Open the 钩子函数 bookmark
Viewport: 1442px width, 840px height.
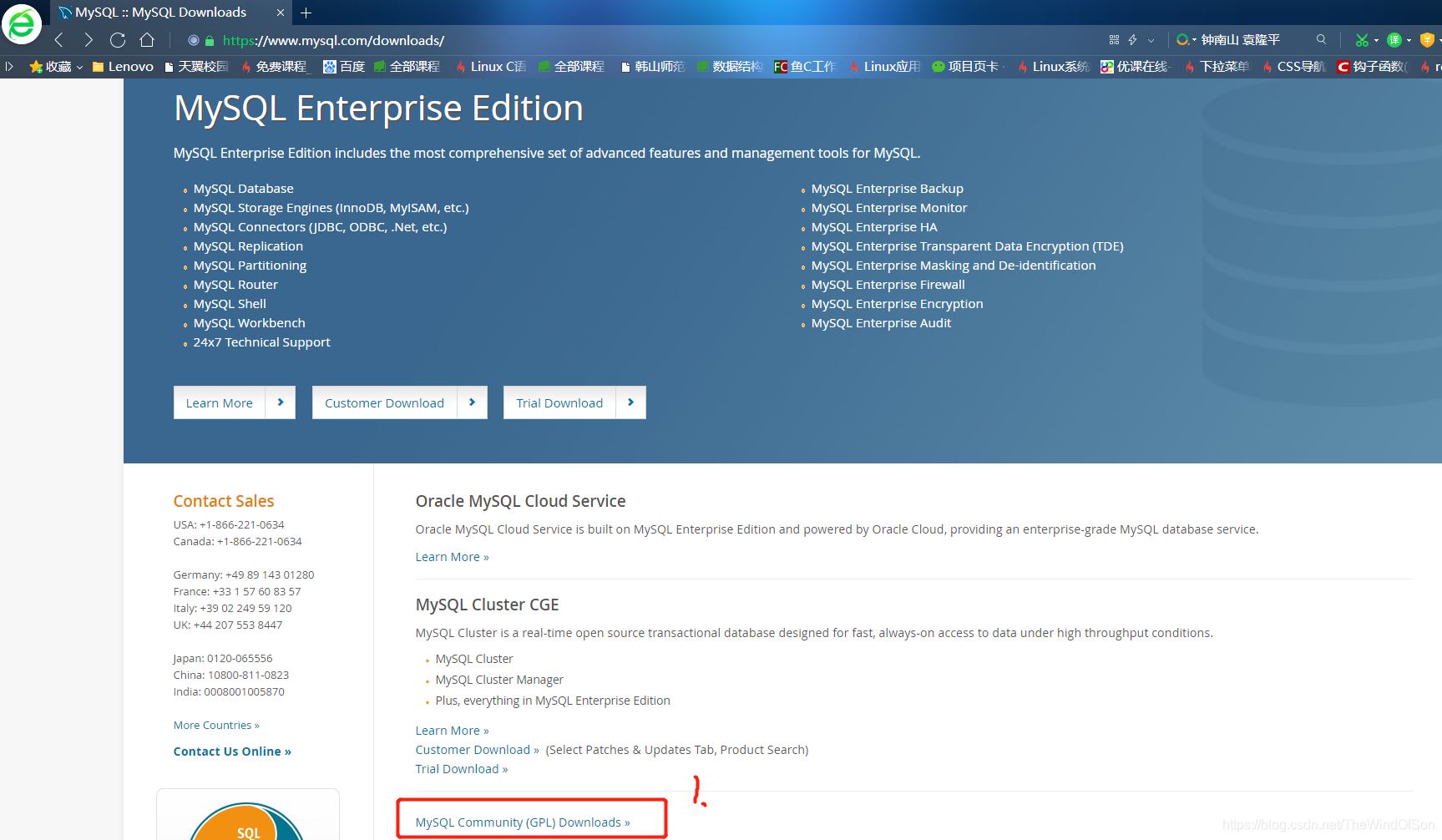(1372, 66)
